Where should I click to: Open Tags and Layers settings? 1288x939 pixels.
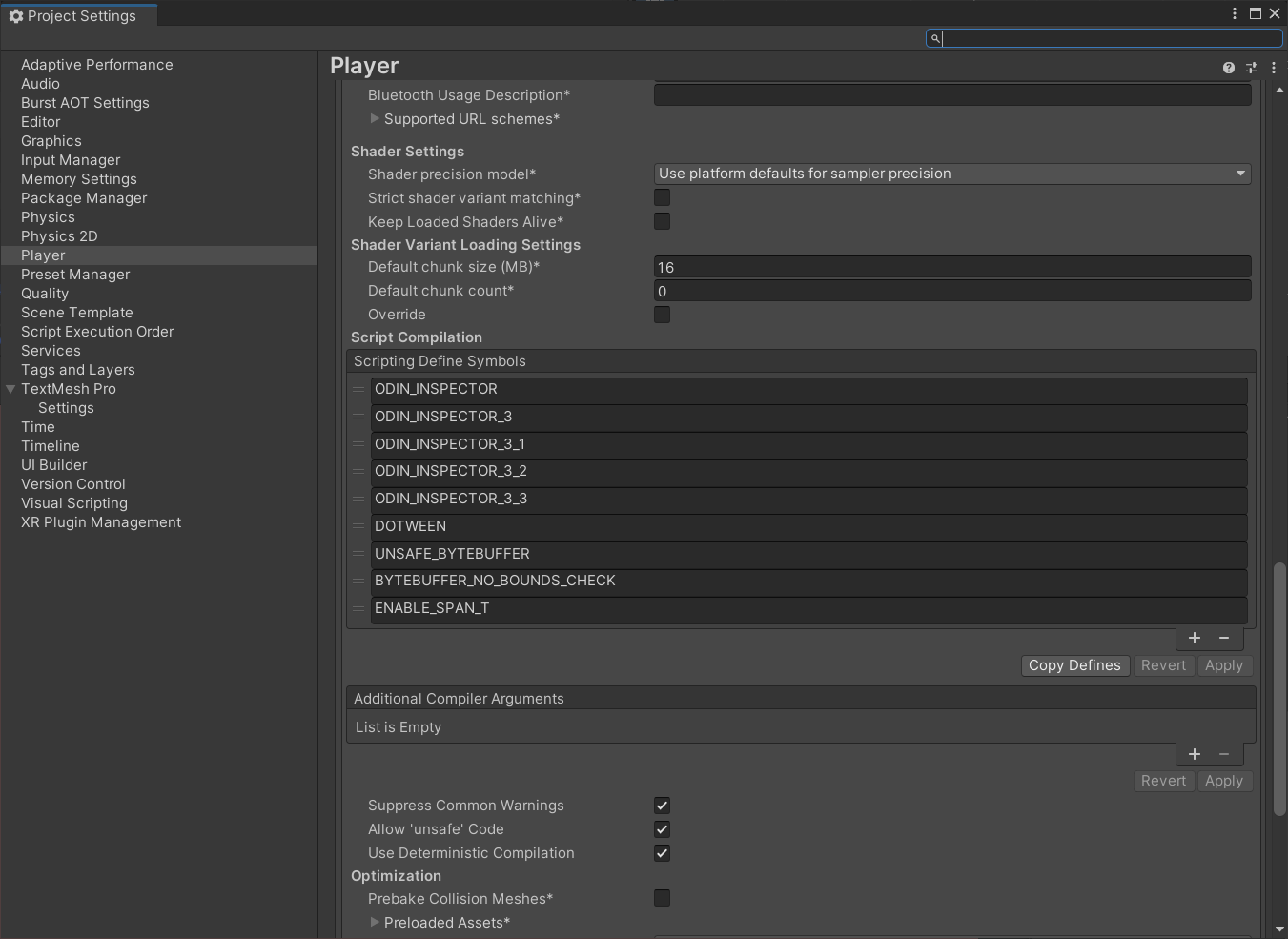78,370
